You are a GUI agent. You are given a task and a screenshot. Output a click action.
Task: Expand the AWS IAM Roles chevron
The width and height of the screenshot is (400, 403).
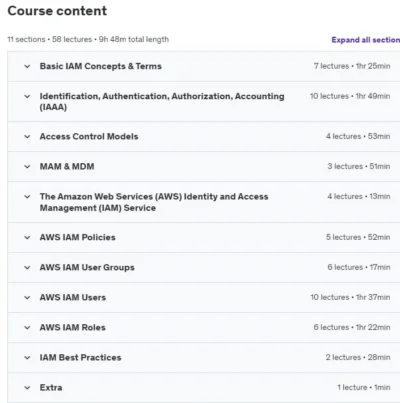click(27, 328)
